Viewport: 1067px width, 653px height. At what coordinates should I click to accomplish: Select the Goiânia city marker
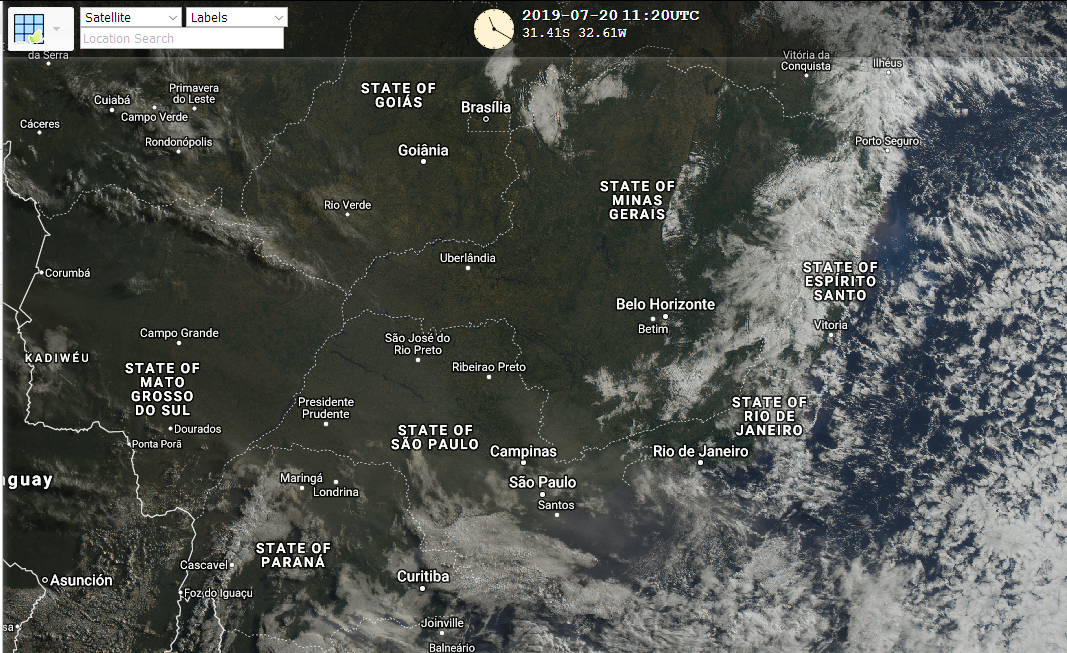click(423, 162)
